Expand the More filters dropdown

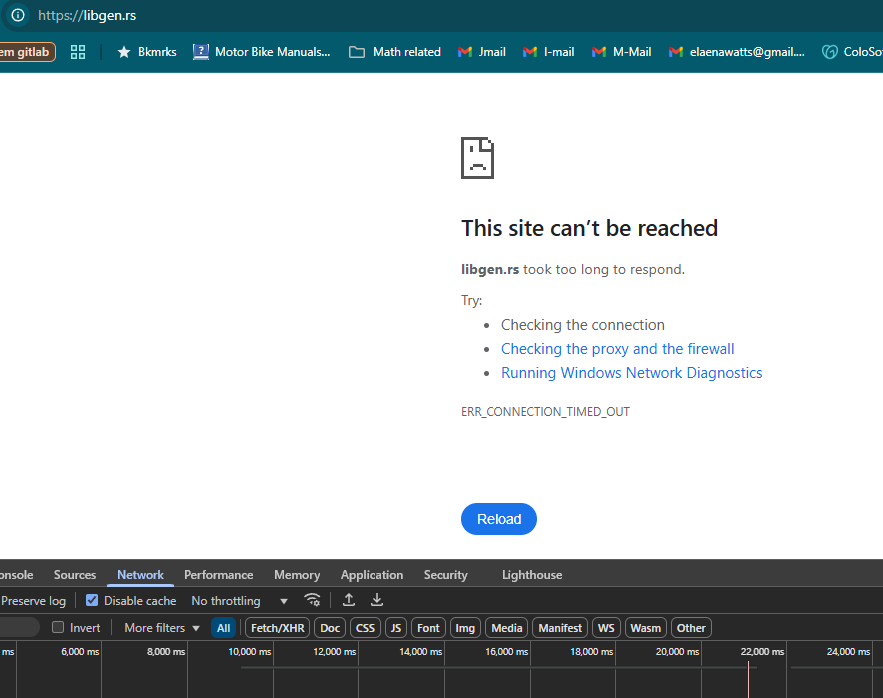(162, 628)
